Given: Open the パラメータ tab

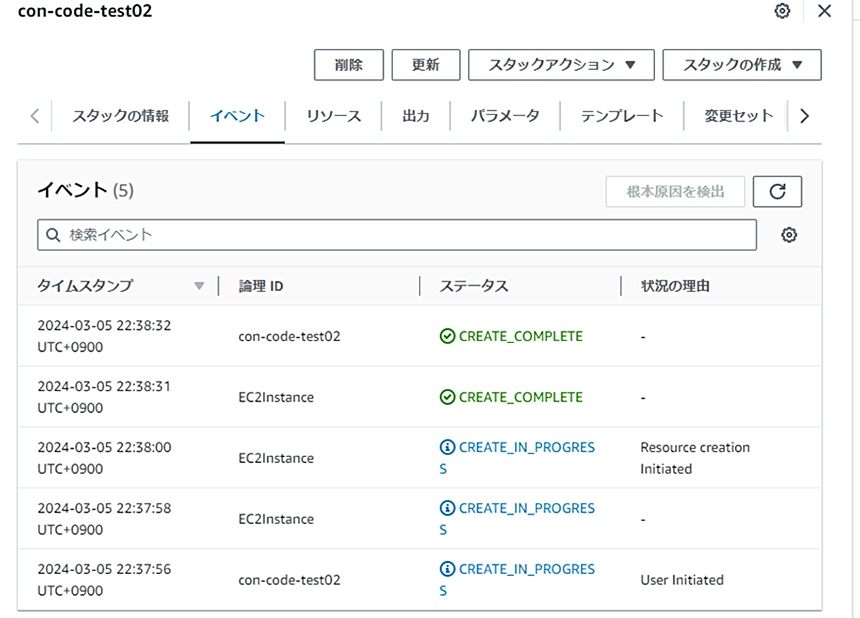Looking at the screenshot, I should click(505, 116).
